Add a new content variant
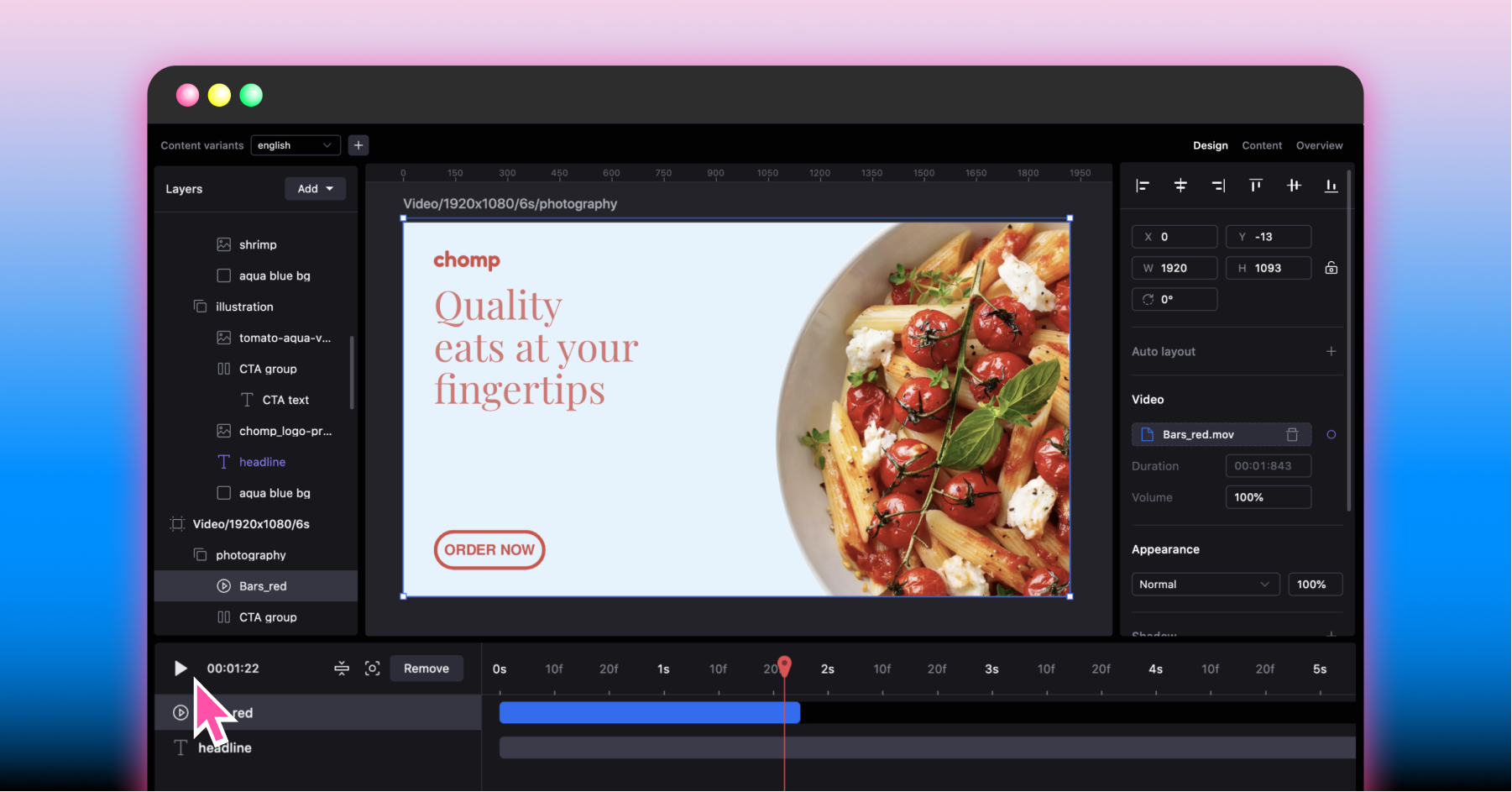 click(x=358, y=145)
